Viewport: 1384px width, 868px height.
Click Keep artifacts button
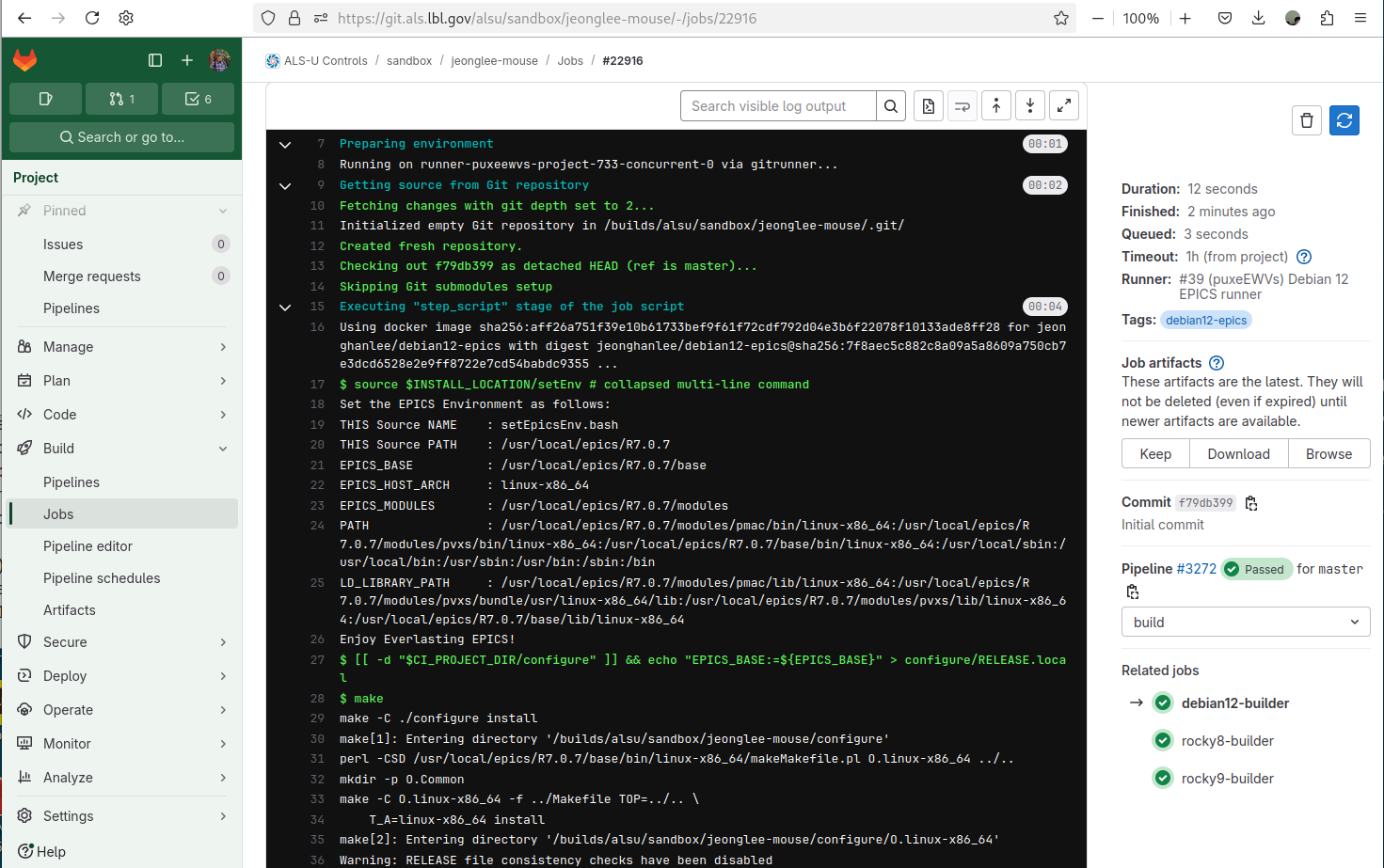click(1155, 453)
